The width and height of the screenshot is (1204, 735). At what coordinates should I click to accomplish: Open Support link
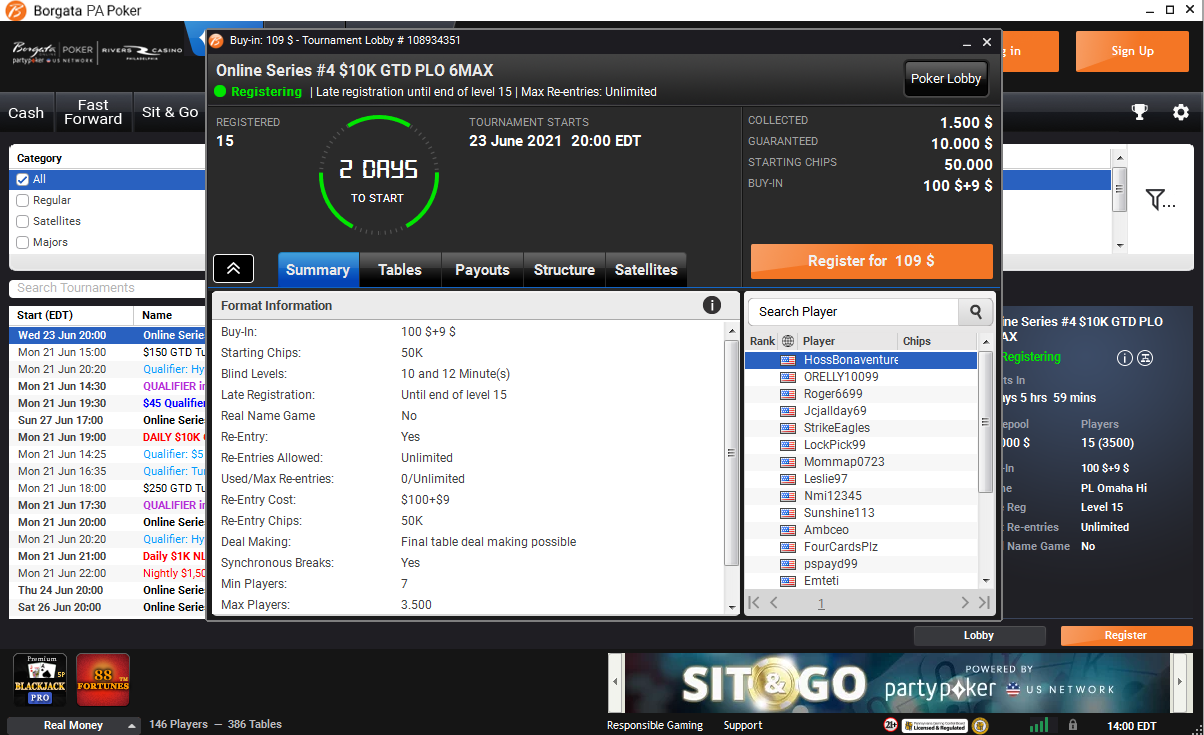coord(743,726)
